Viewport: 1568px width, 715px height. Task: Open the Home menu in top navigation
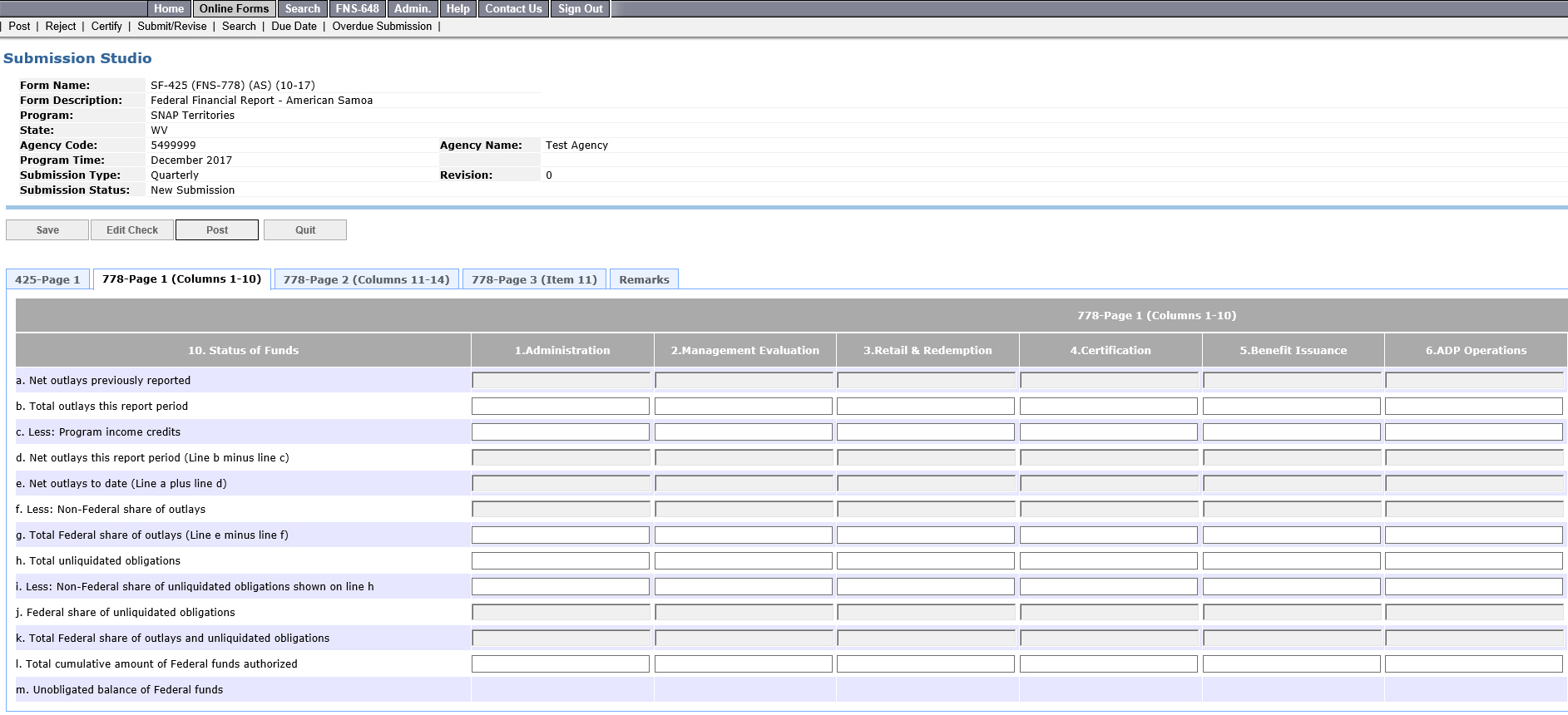coord(169,8)
